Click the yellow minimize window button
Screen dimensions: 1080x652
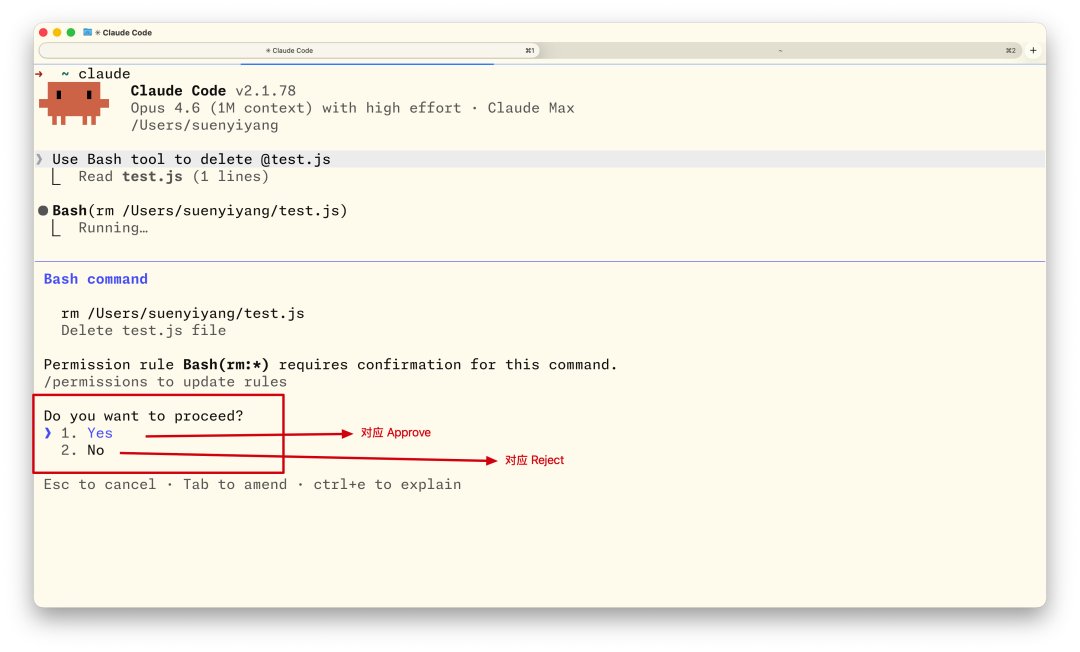coord(57,32)
